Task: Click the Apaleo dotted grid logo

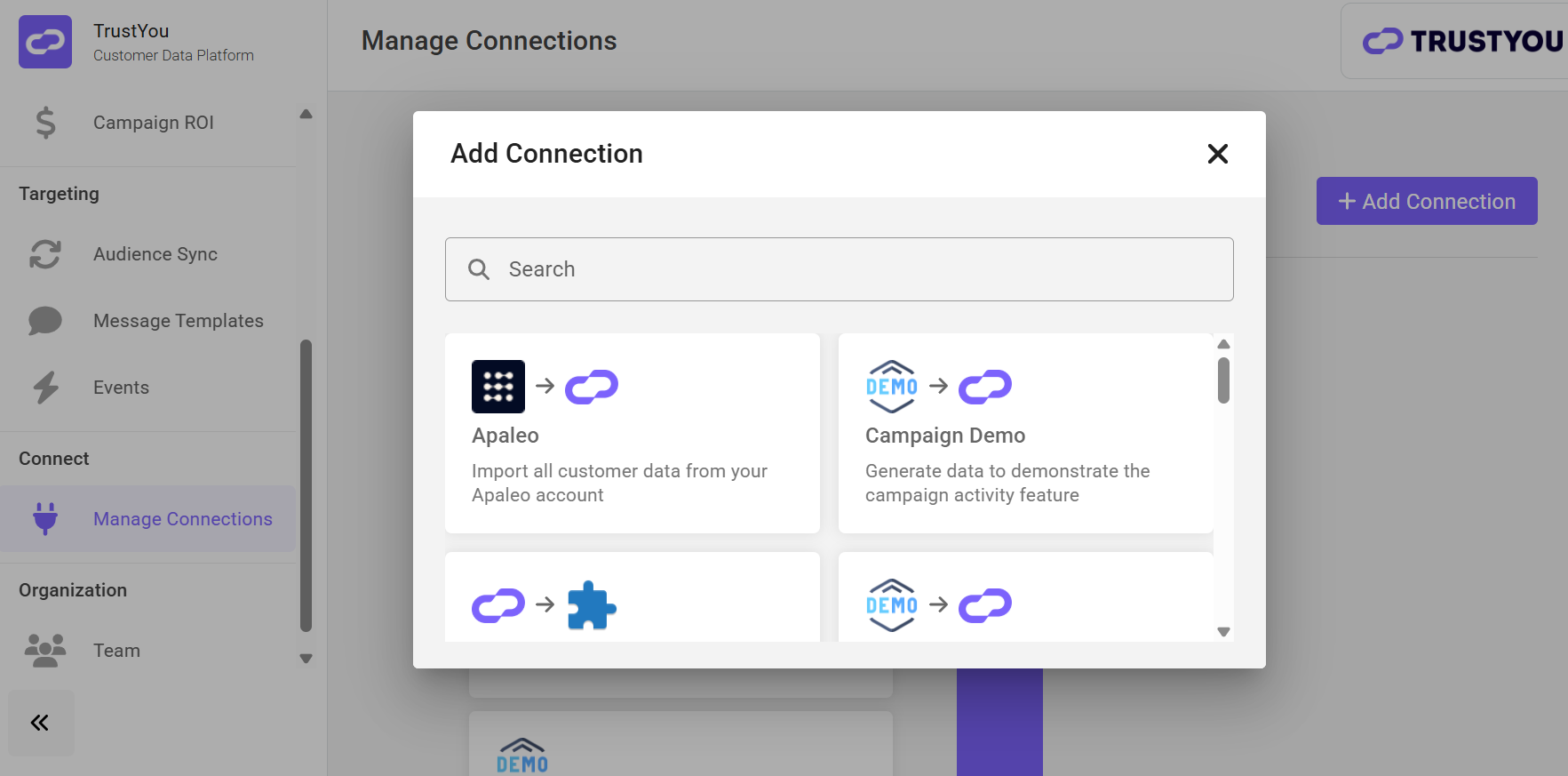Action: tap(498, 387)
